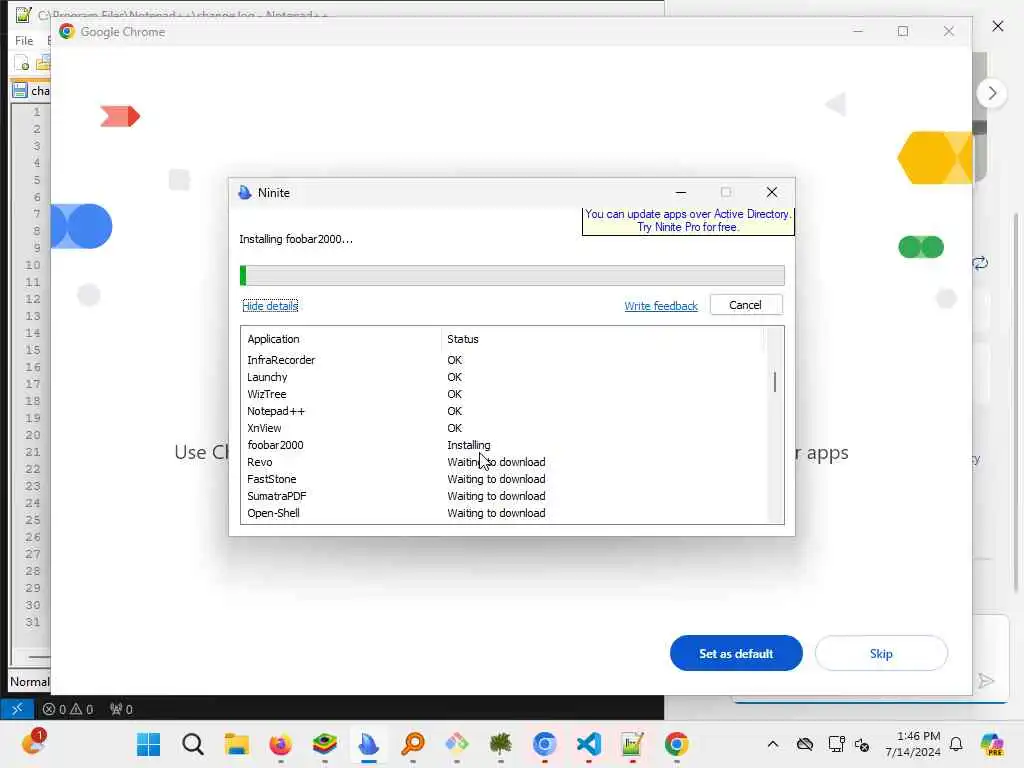Open BlueStacks from the taskbar
Viewport: 1024px width, 768px height.
325,744
